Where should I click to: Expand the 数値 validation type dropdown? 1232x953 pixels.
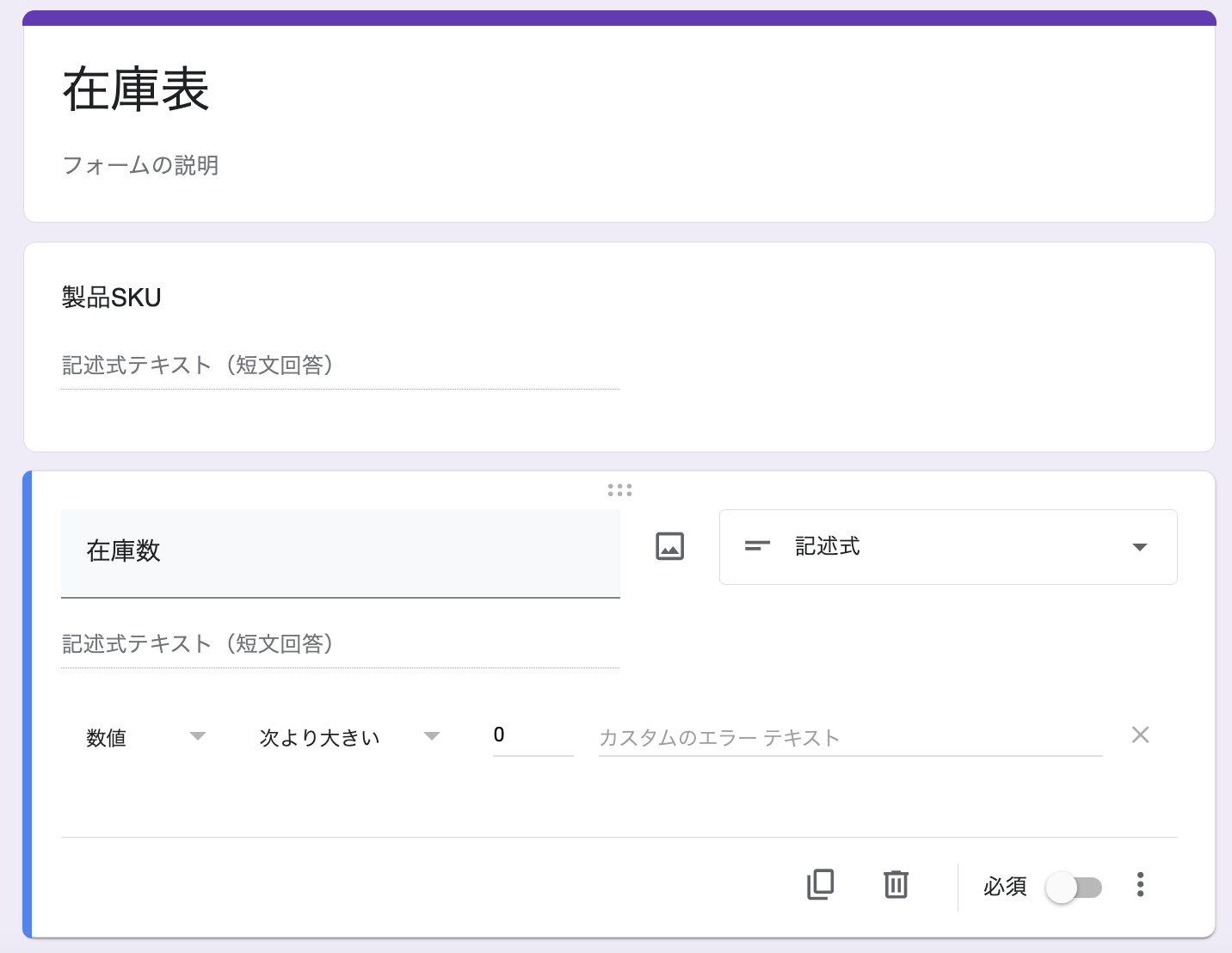(146, 737)
